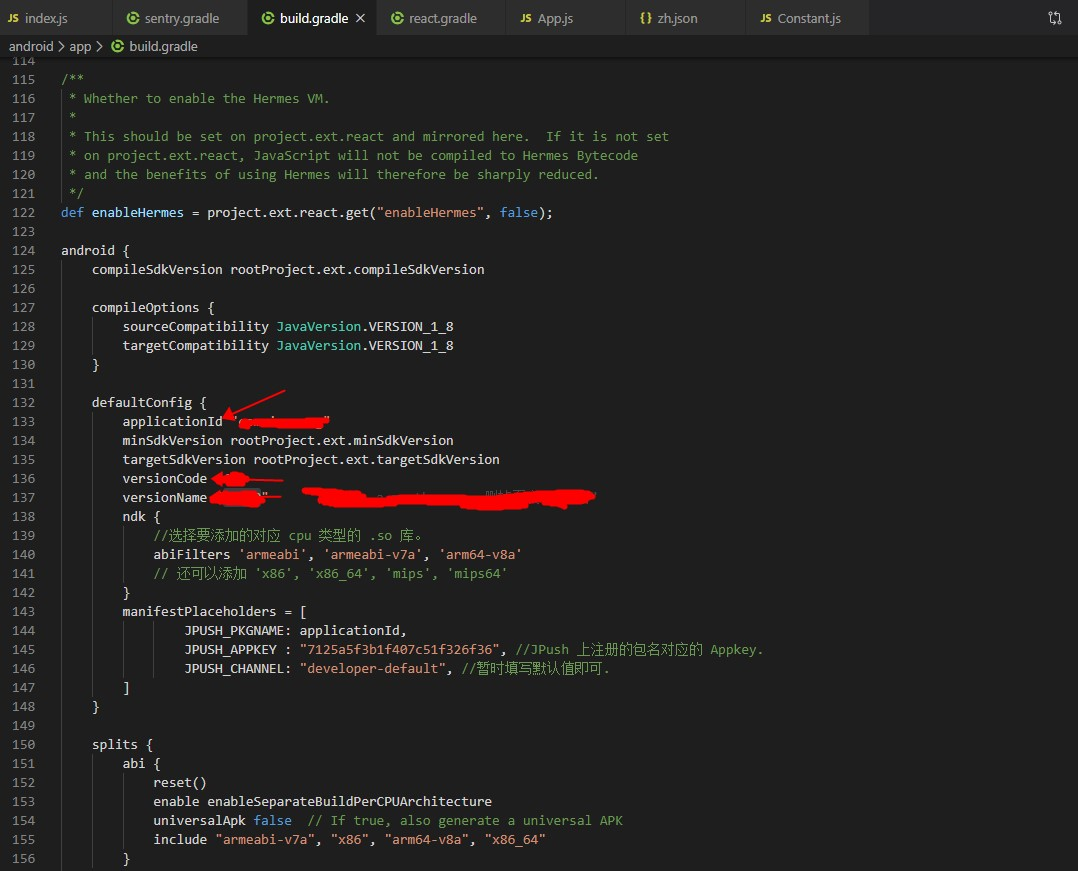Click line number 132 in the gutter
Image resolution: width=1078 pixels, height=871 pixels.
click(x=23, y=402)
